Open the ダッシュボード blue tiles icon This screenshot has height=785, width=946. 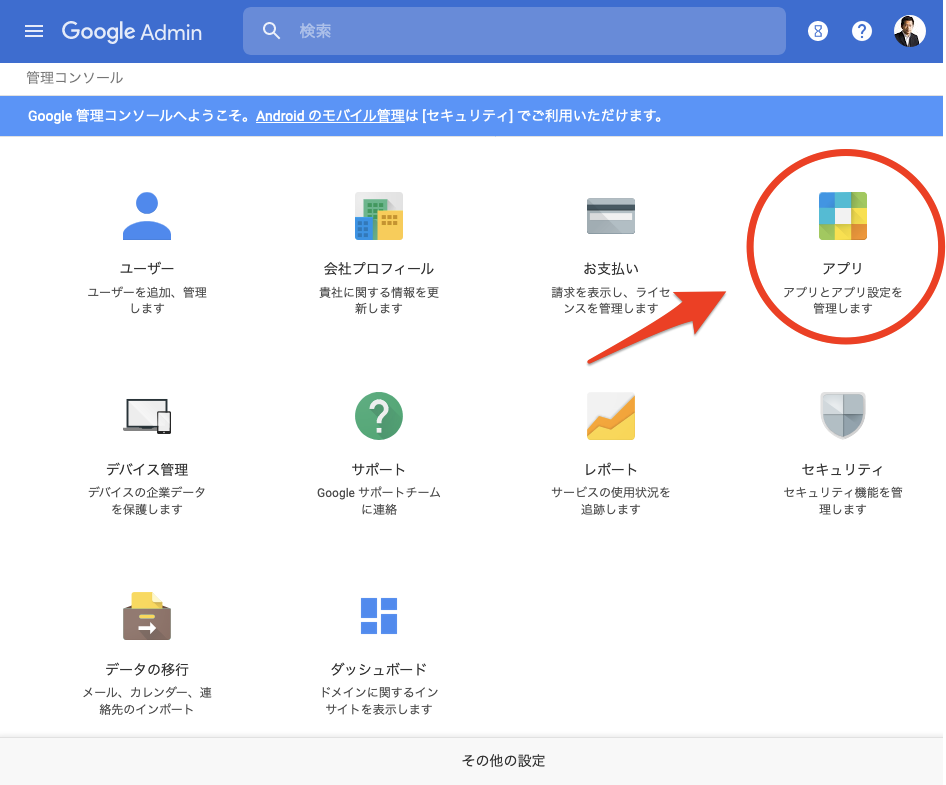(x=379, y=615)
